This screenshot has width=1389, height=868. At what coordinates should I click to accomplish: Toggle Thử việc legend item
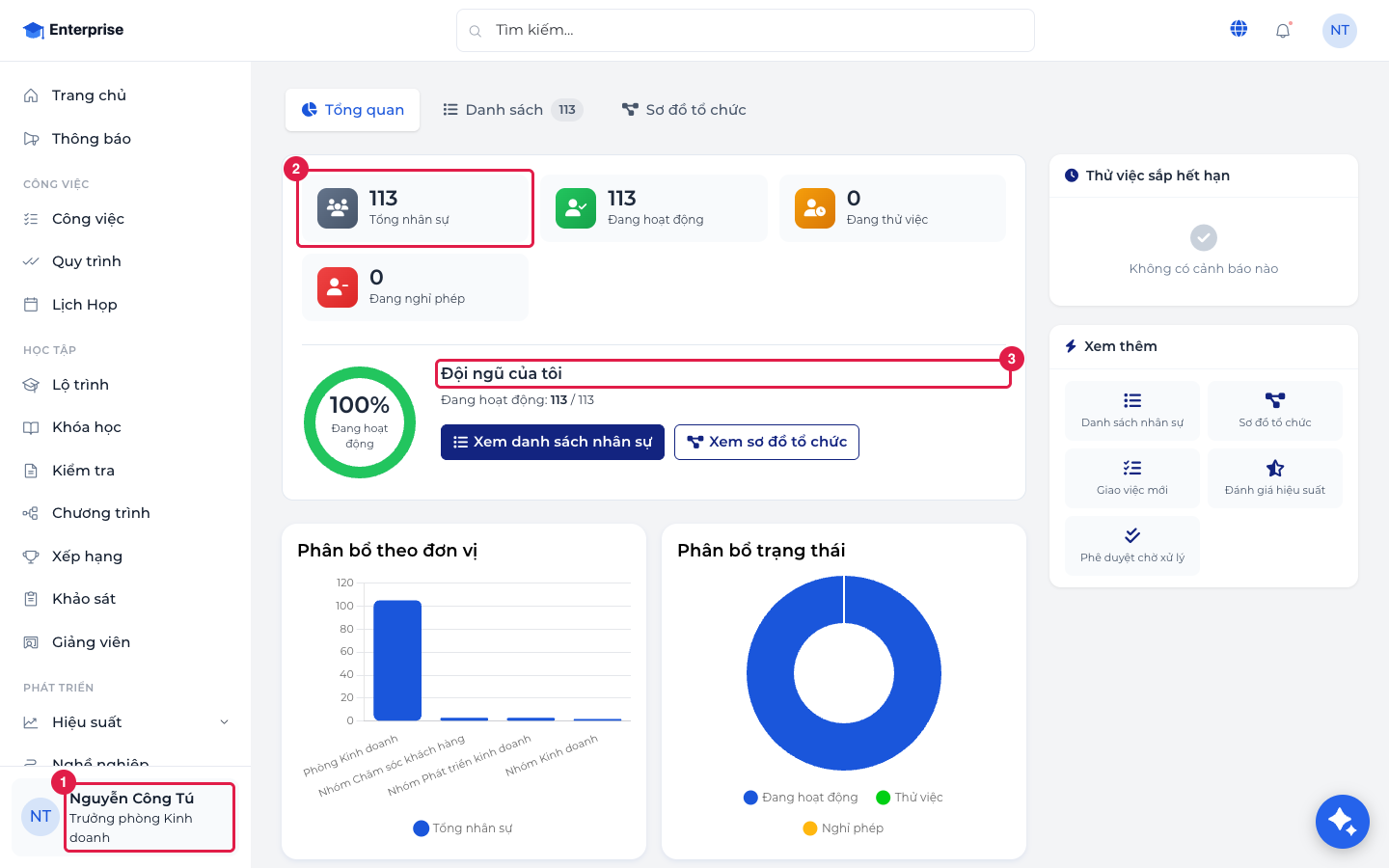point(909,797)
